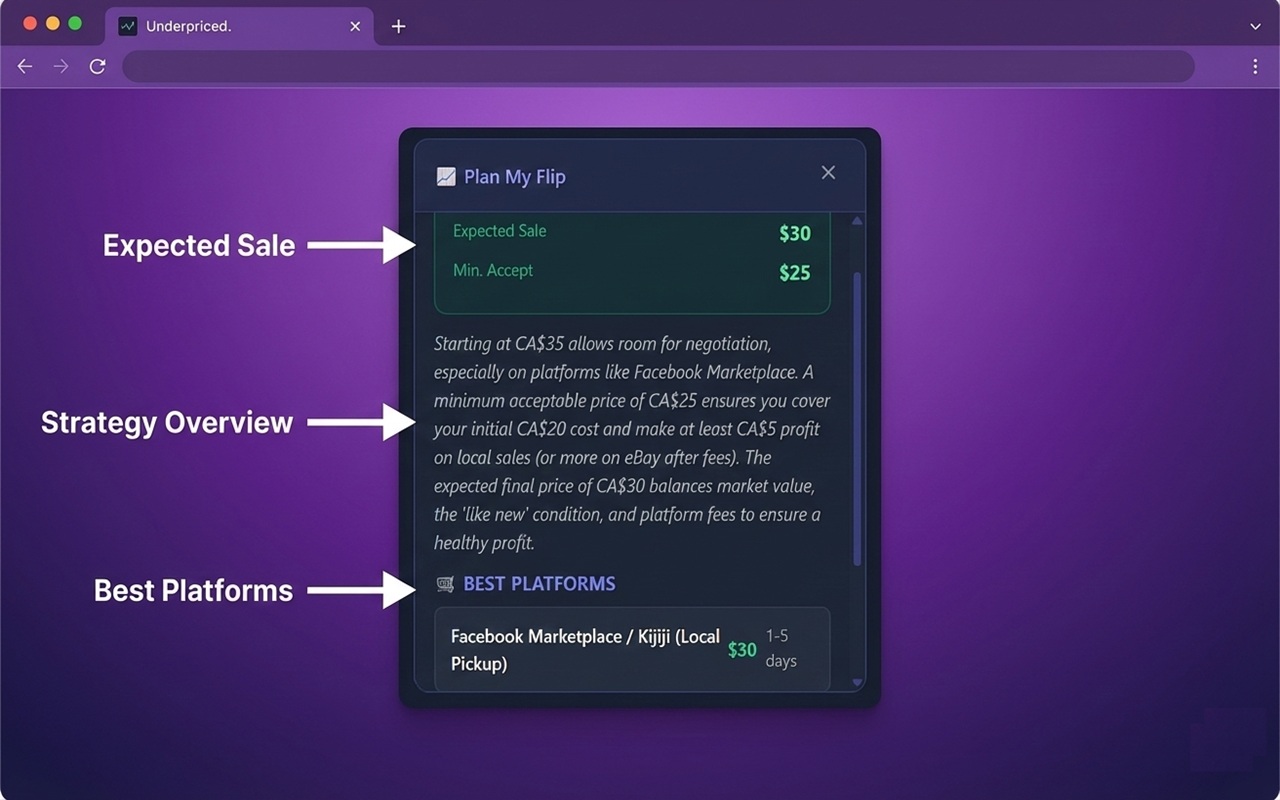Open a new browser tab with the plus

click(398, 27)
